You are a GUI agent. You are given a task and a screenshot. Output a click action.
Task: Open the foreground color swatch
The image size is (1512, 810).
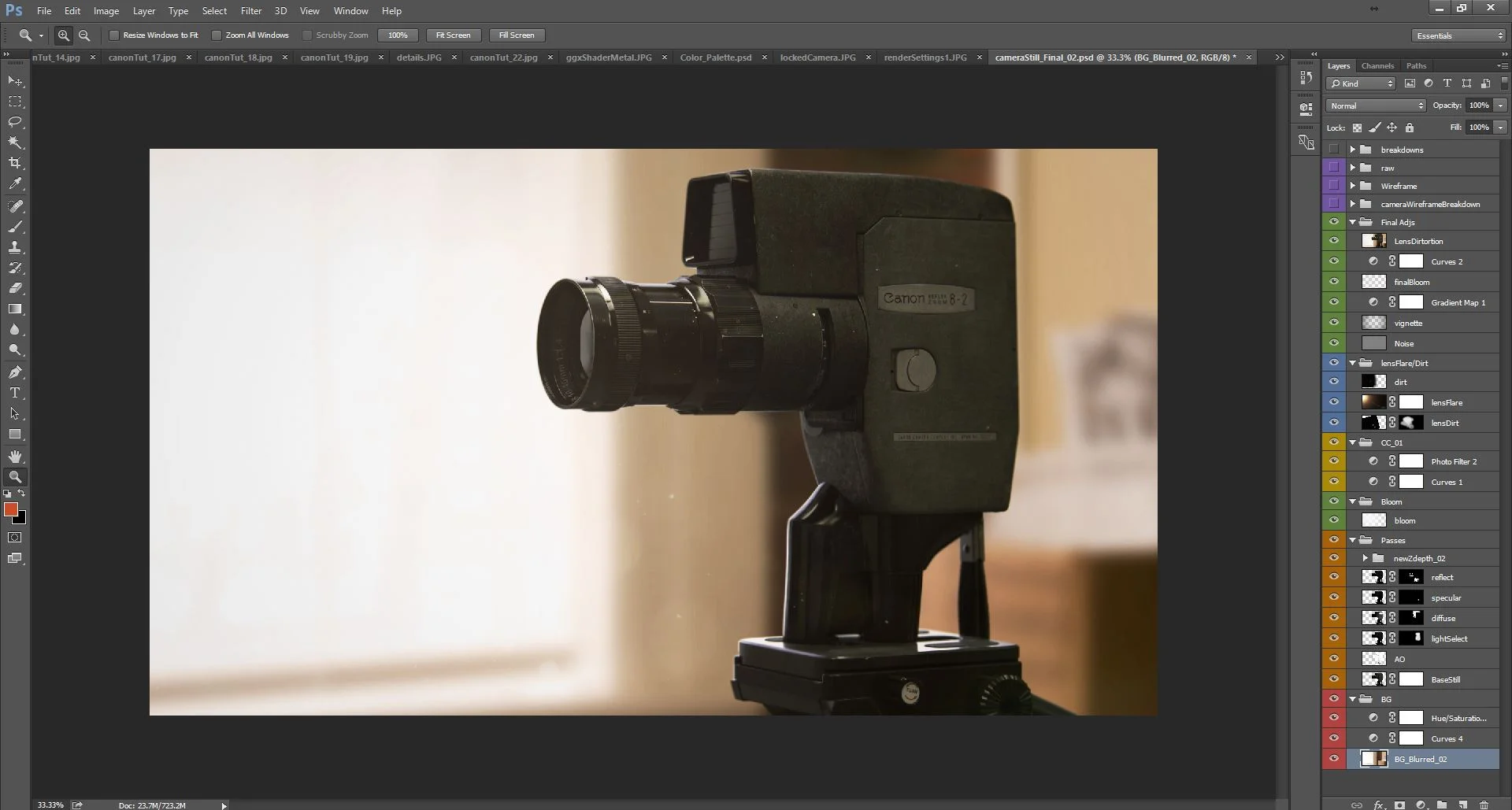point(11,510)
